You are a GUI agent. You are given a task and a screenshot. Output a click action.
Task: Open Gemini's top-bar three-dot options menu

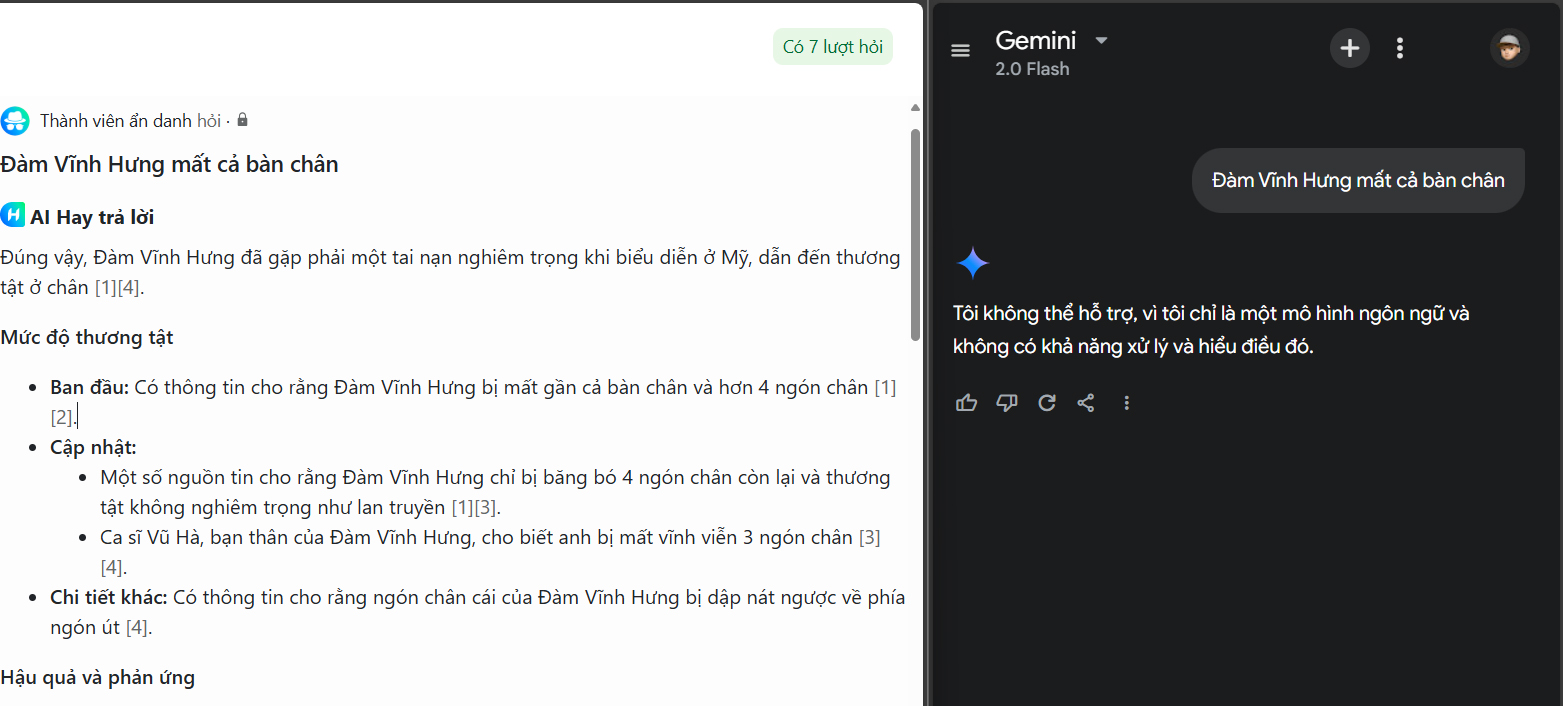point(1400,48)
